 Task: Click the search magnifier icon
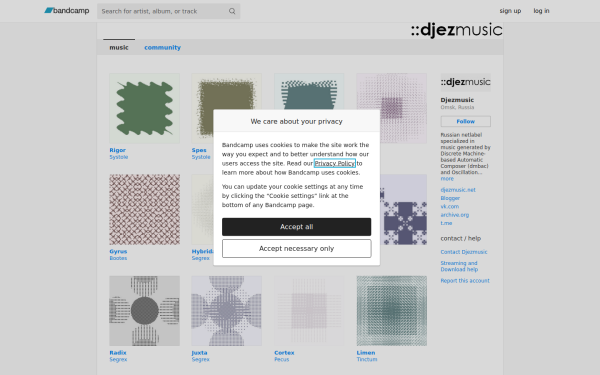232,11
